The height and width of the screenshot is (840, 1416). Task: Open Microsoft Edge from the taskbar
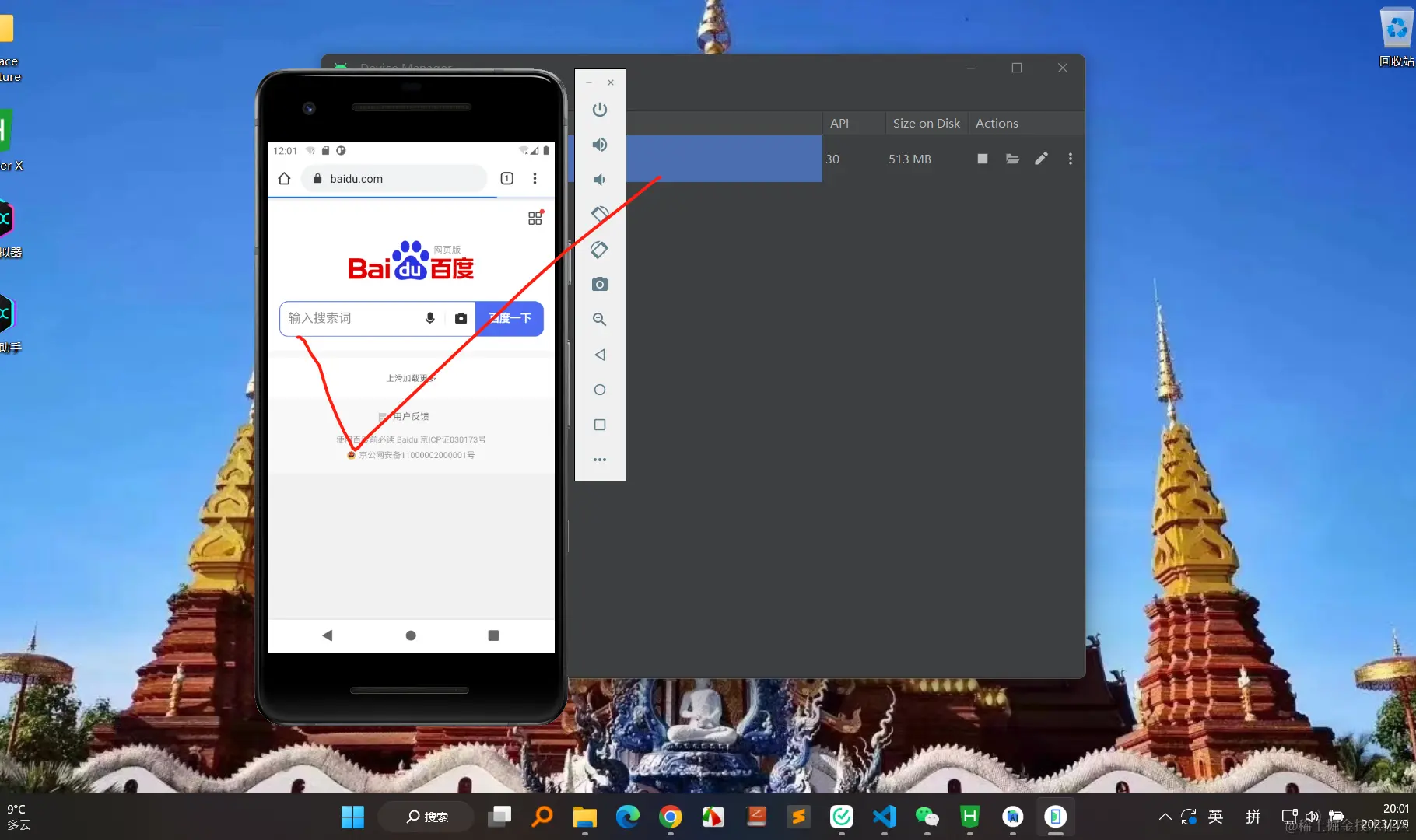pyautogui.click(x=628, y=817)
